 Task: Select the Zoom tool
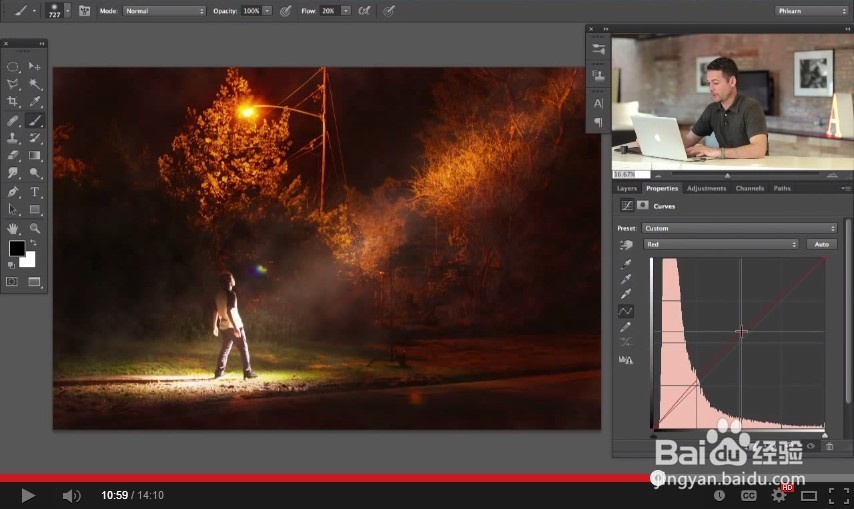pyautogui.click(x=35, y=228)
